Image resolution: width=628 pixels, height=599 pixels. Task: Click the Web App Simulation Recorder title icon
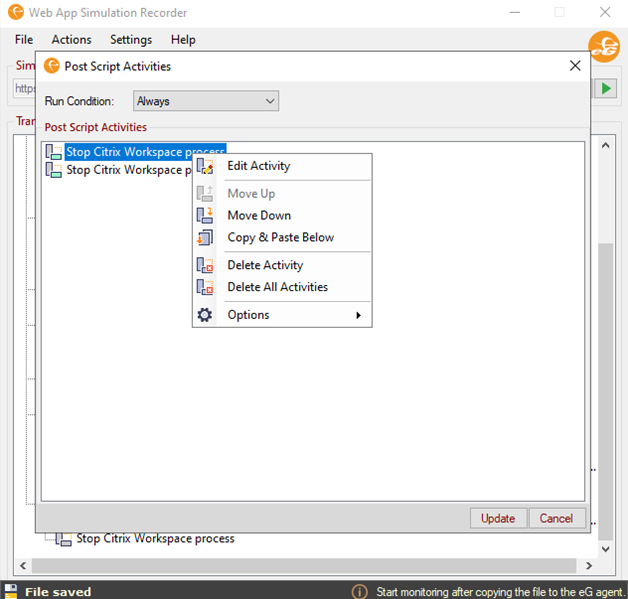click(16, 12)
